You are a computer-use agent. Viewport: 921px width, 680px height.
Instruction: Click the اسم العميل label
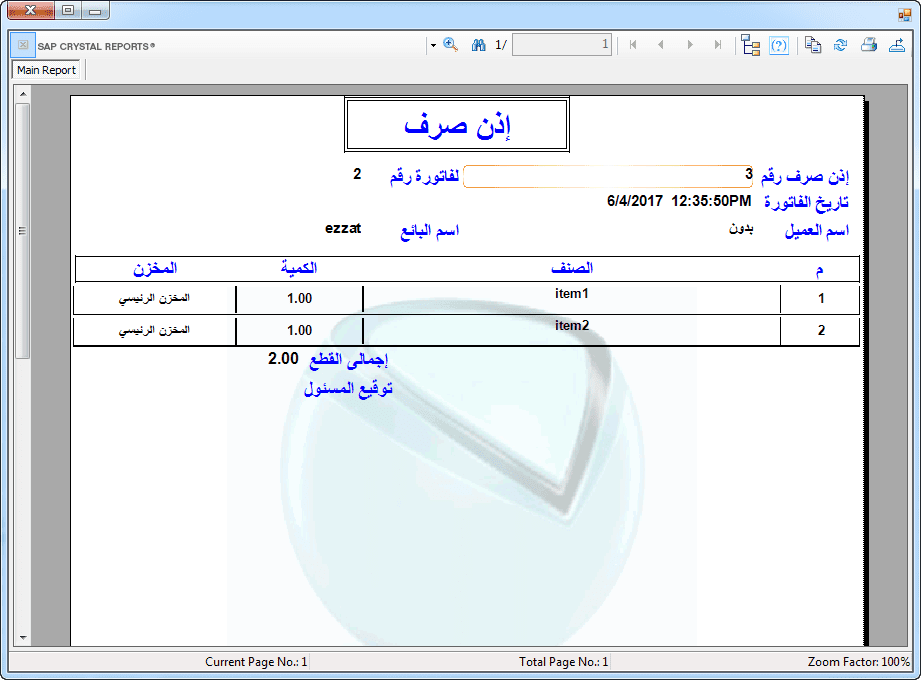click(817, 231)
